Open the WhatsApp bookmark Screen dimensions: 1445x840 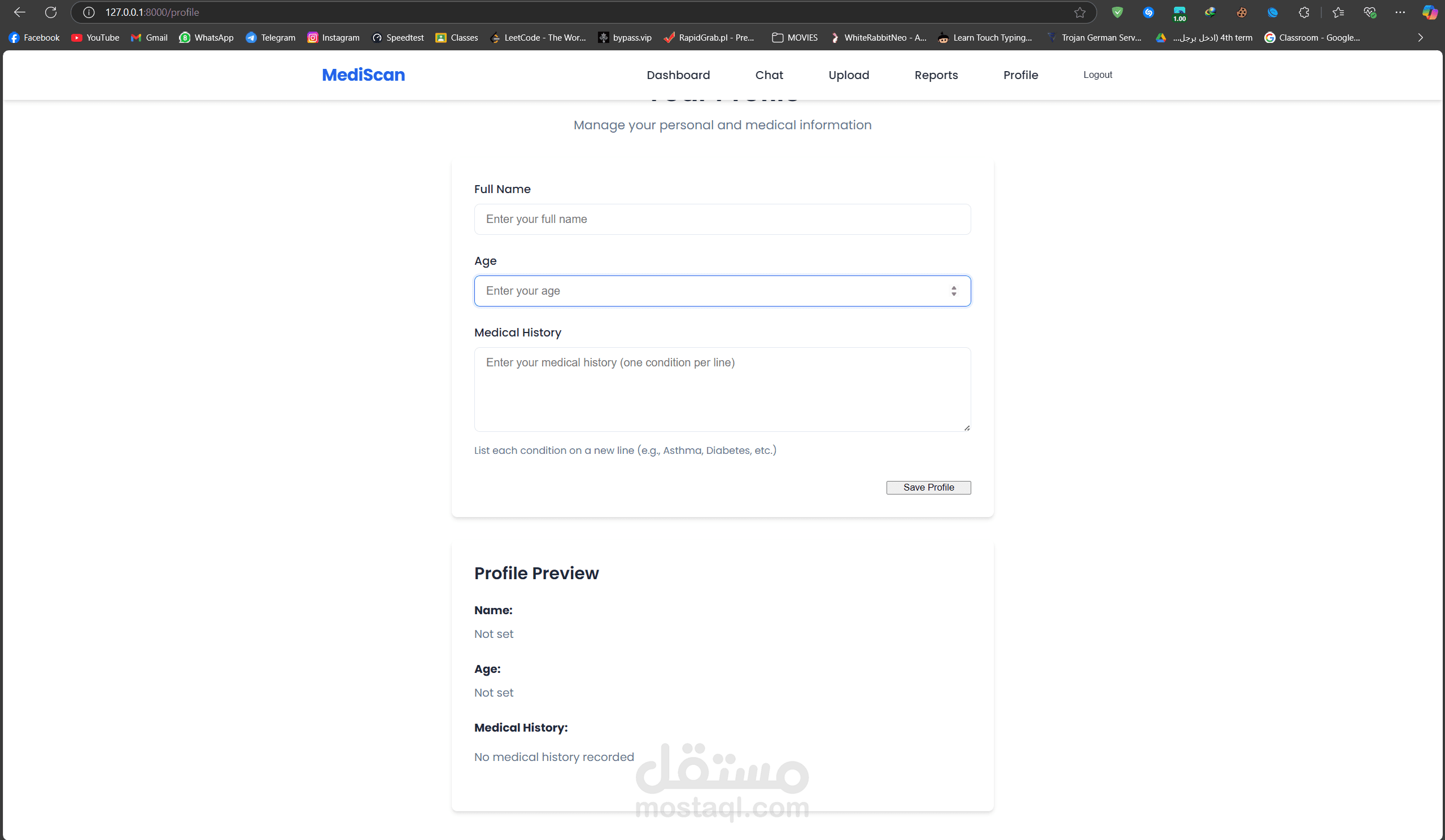tap(207, 38)
